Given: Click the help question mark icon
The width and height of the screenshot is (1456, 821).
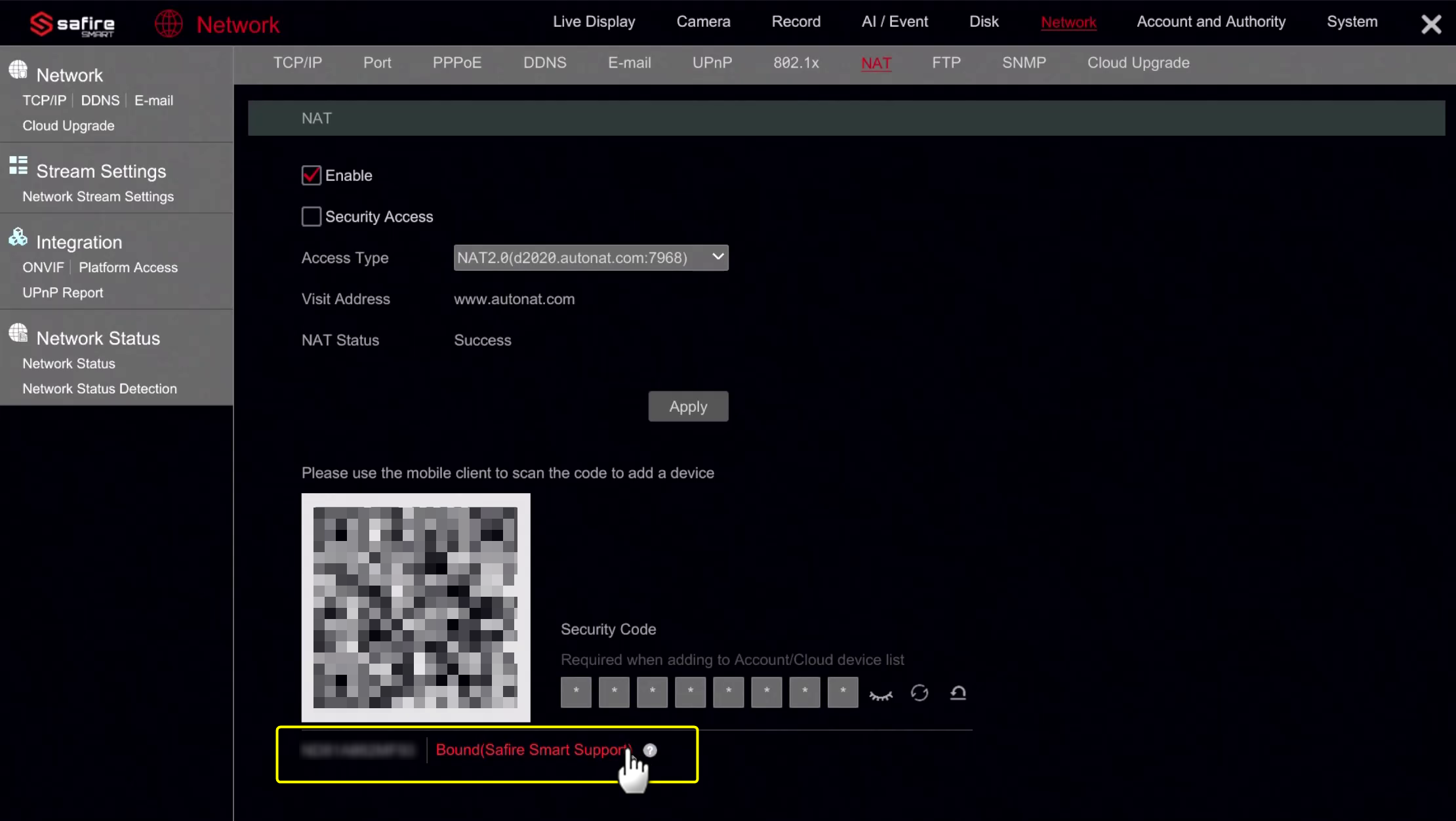Looking at the screenshot, I should (x=650, y=750).
